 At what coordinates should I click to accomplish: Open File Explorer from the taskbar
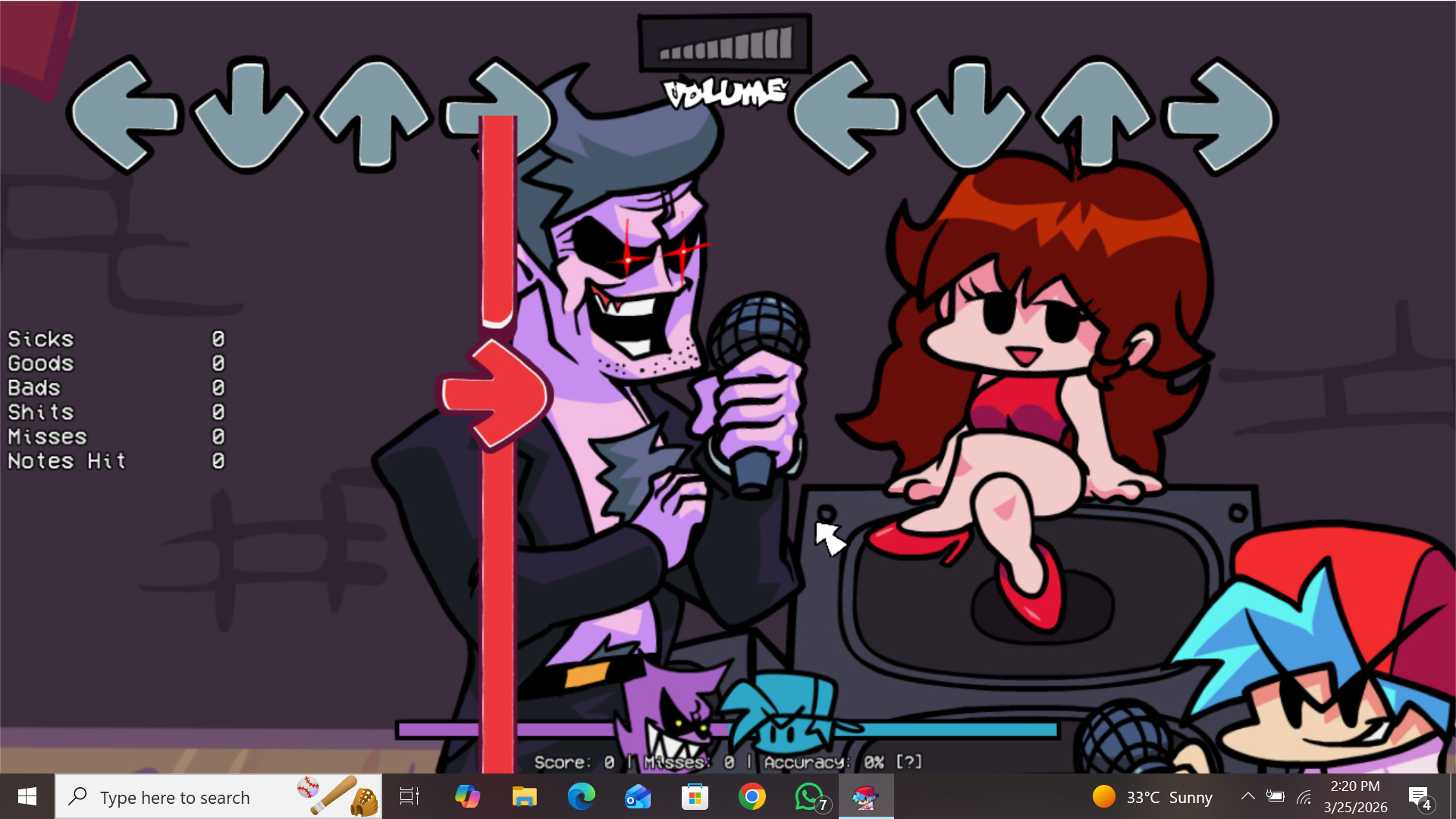(524, 796)
